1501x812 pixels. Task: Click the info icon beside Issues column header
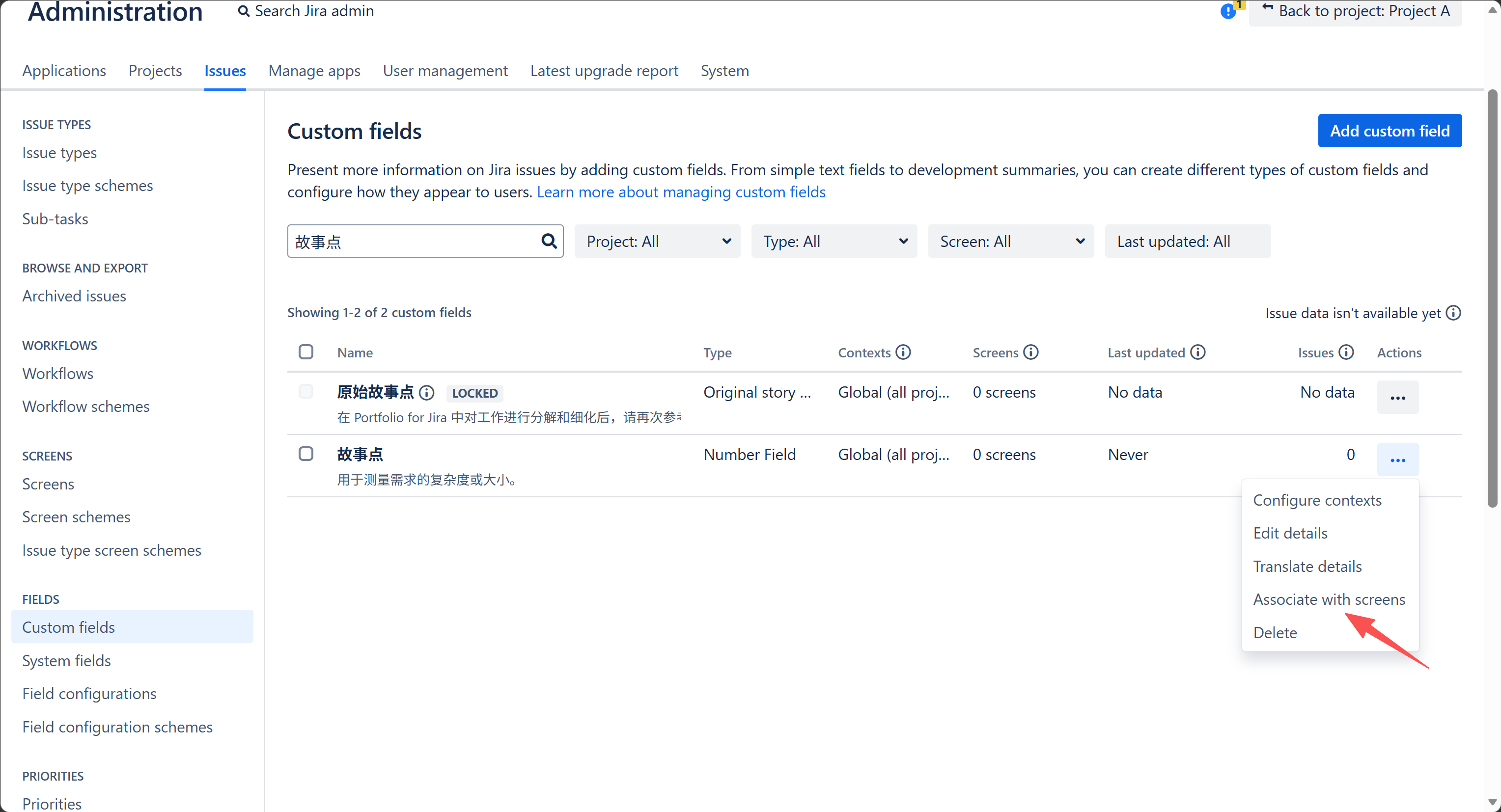[x=1346, y=352]
